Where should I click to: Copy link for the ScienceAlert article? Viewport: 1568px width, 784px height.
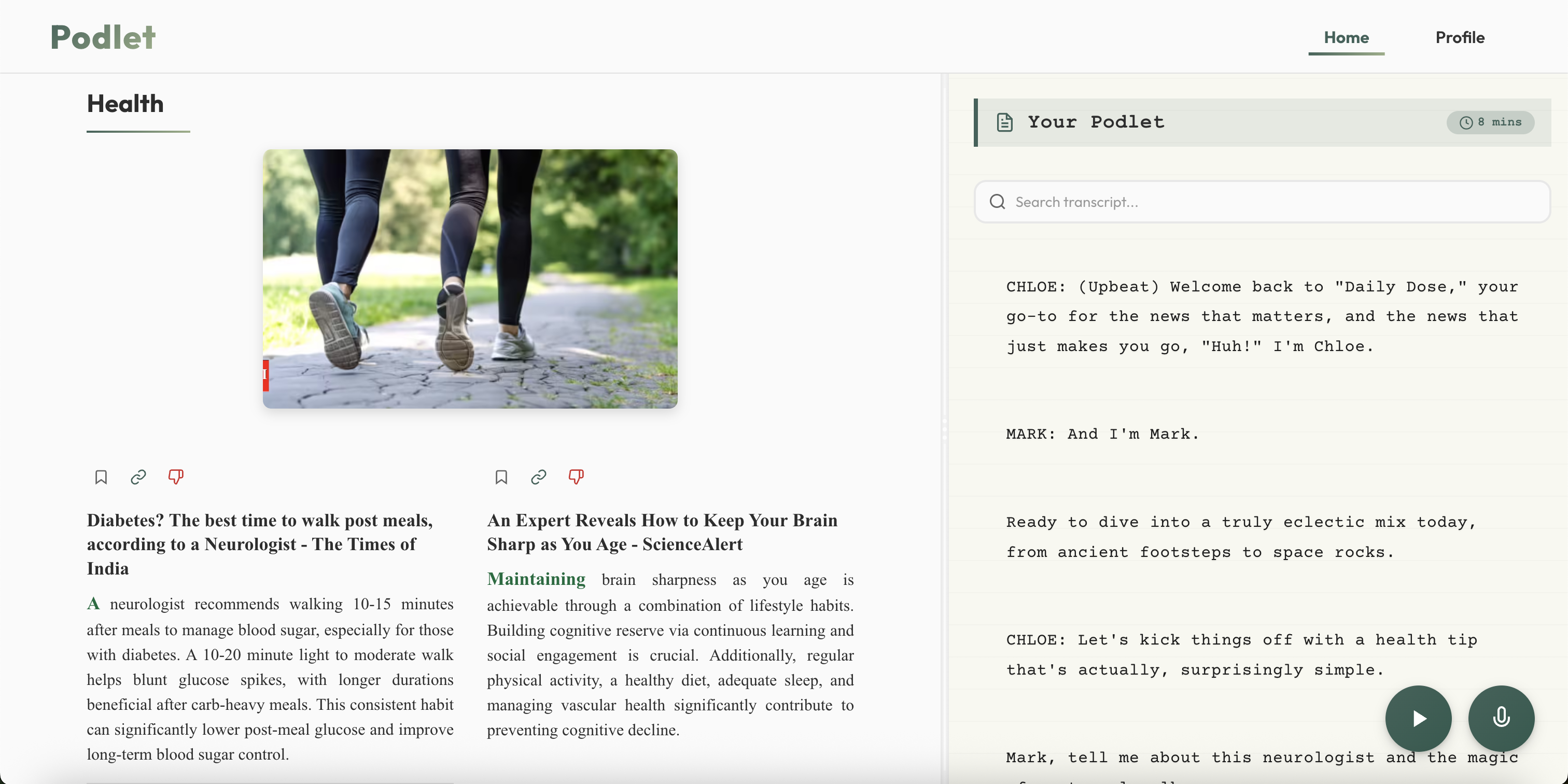tap(539, 477)
